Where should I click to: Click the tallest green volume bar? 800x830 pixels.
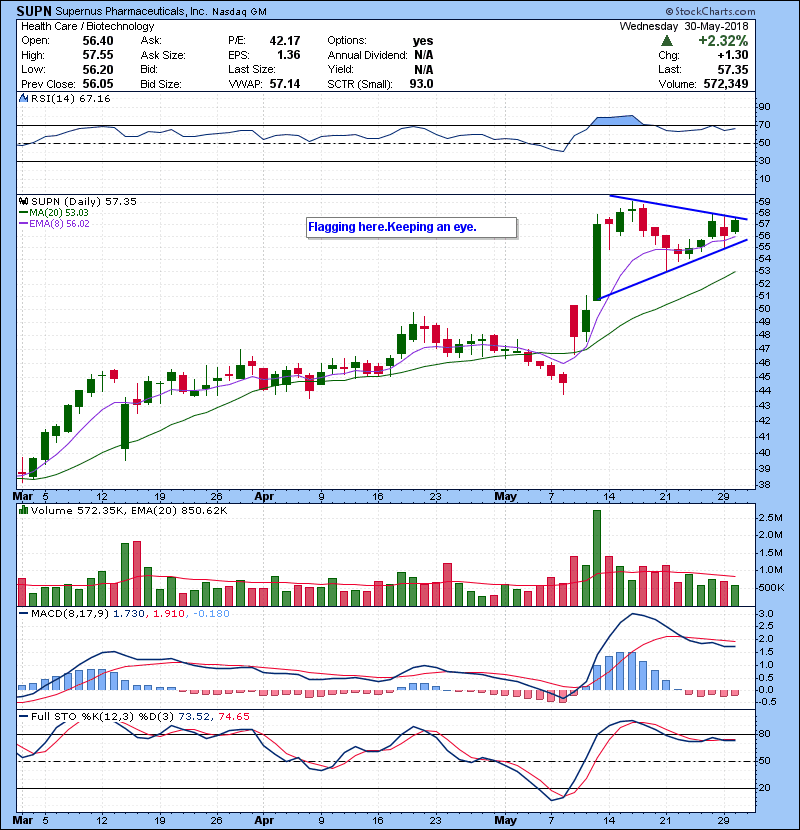pyautogui.click(x=597, y=558)
